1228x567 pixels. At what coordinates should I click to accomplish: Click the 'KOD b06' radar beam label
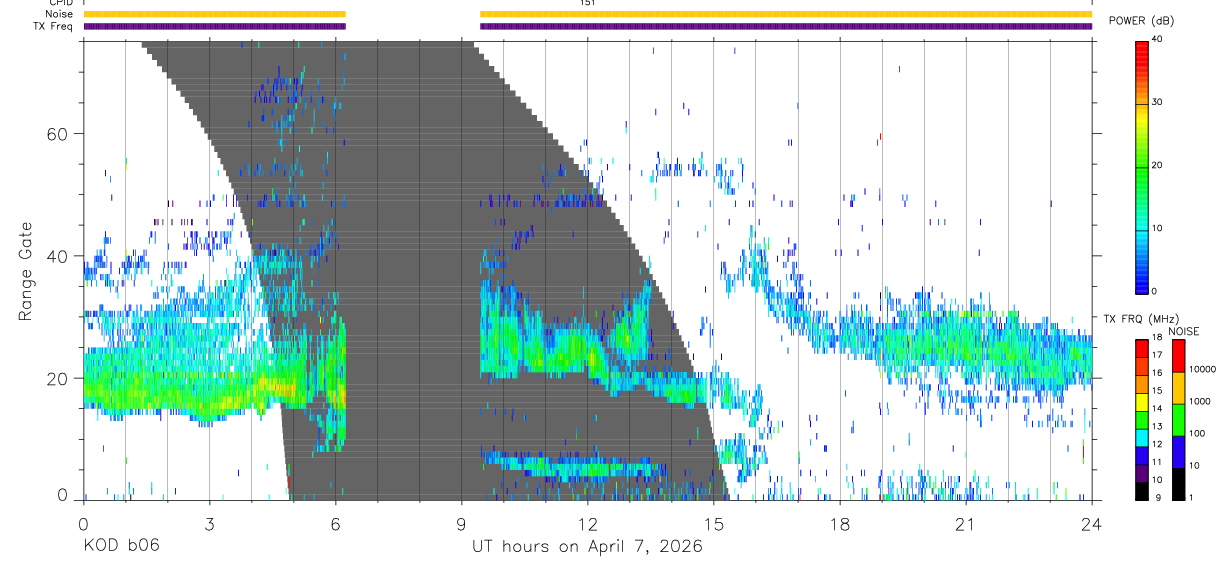[120, 547]
